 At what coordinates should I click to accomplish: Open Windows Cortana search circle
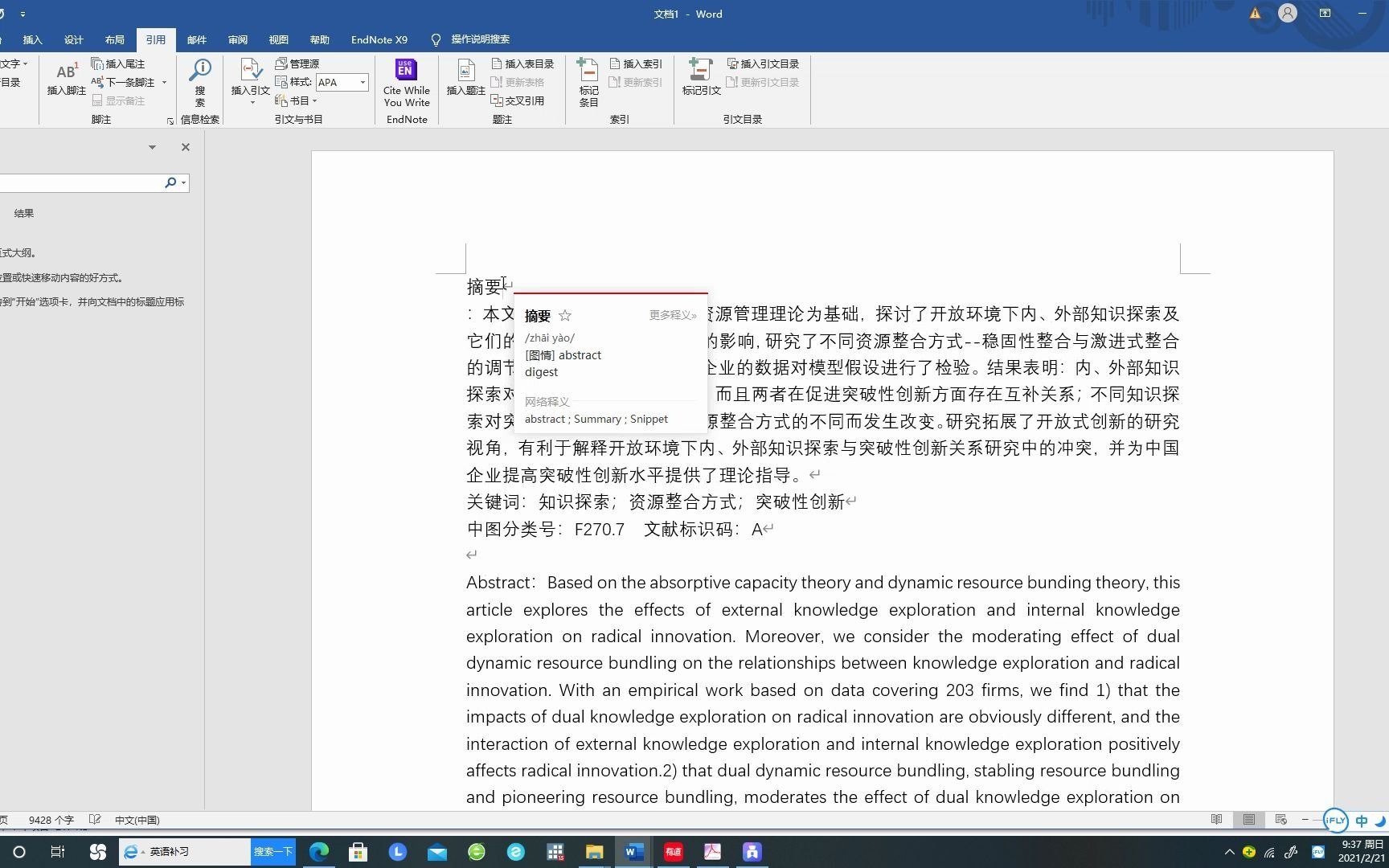click(19, 852)
